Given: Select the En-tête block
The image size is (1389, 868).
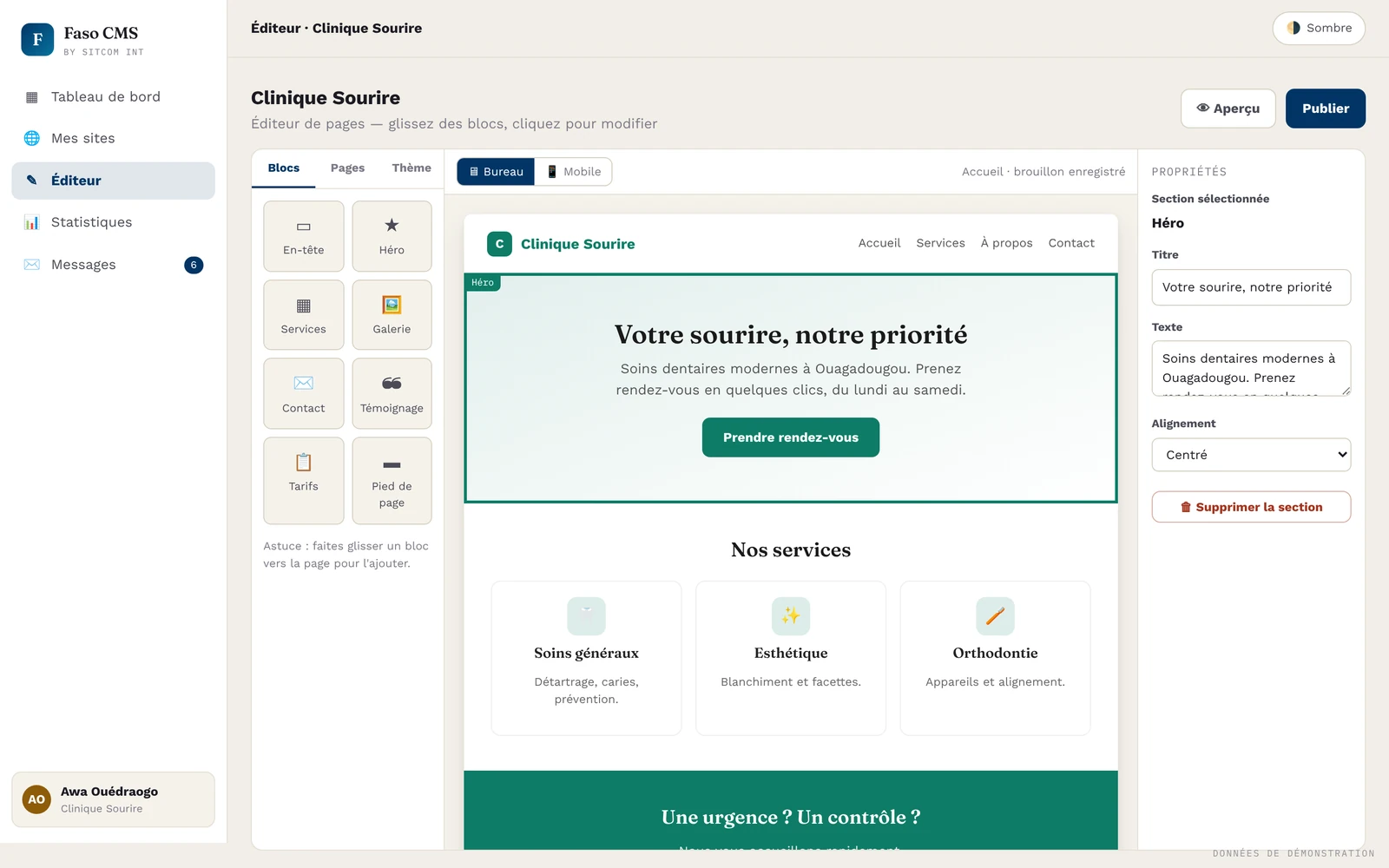Looking at the screenshot, I should point(304,236).
